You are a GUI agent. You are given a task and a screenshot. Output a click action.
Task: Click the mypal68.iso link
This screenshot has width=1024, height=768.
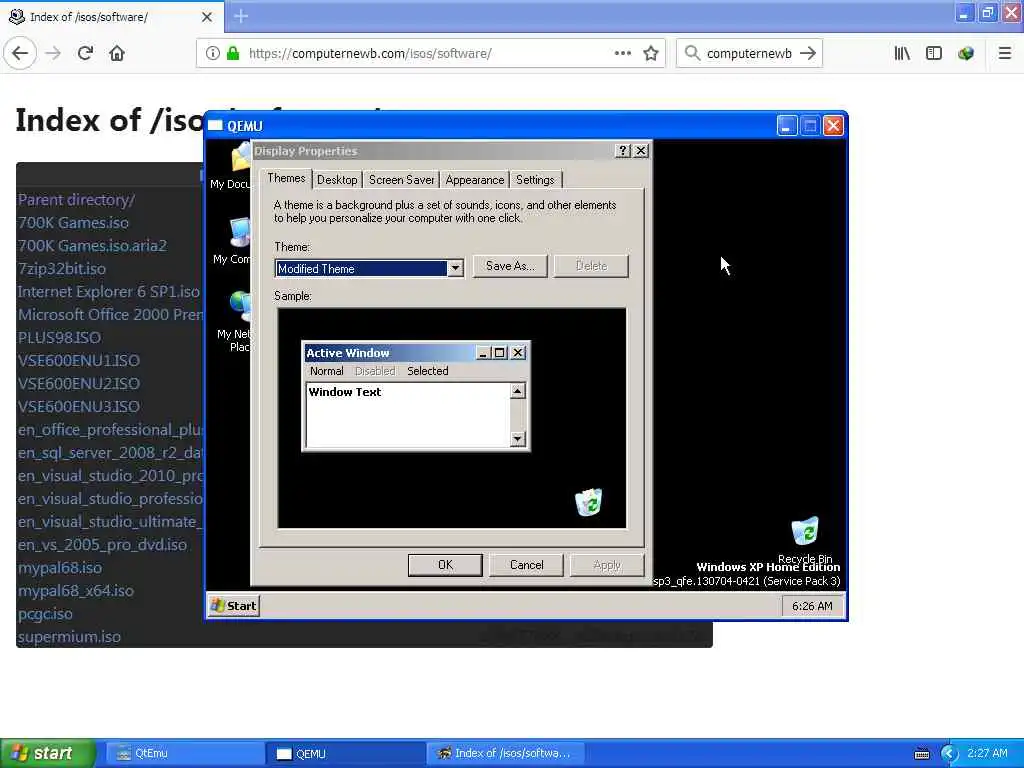pyautogui.click(x=59, y=568)
